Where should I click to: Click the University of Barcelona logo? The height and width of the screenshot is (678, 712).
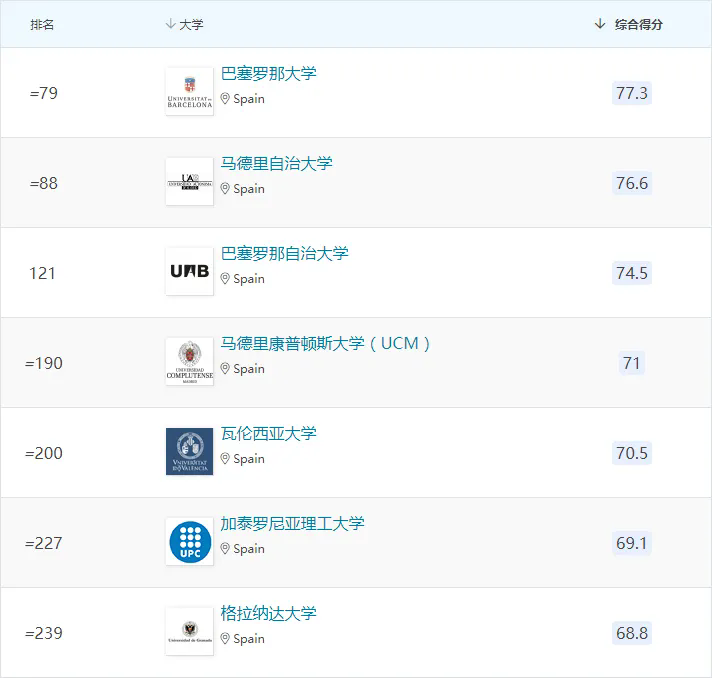[189, 91]
